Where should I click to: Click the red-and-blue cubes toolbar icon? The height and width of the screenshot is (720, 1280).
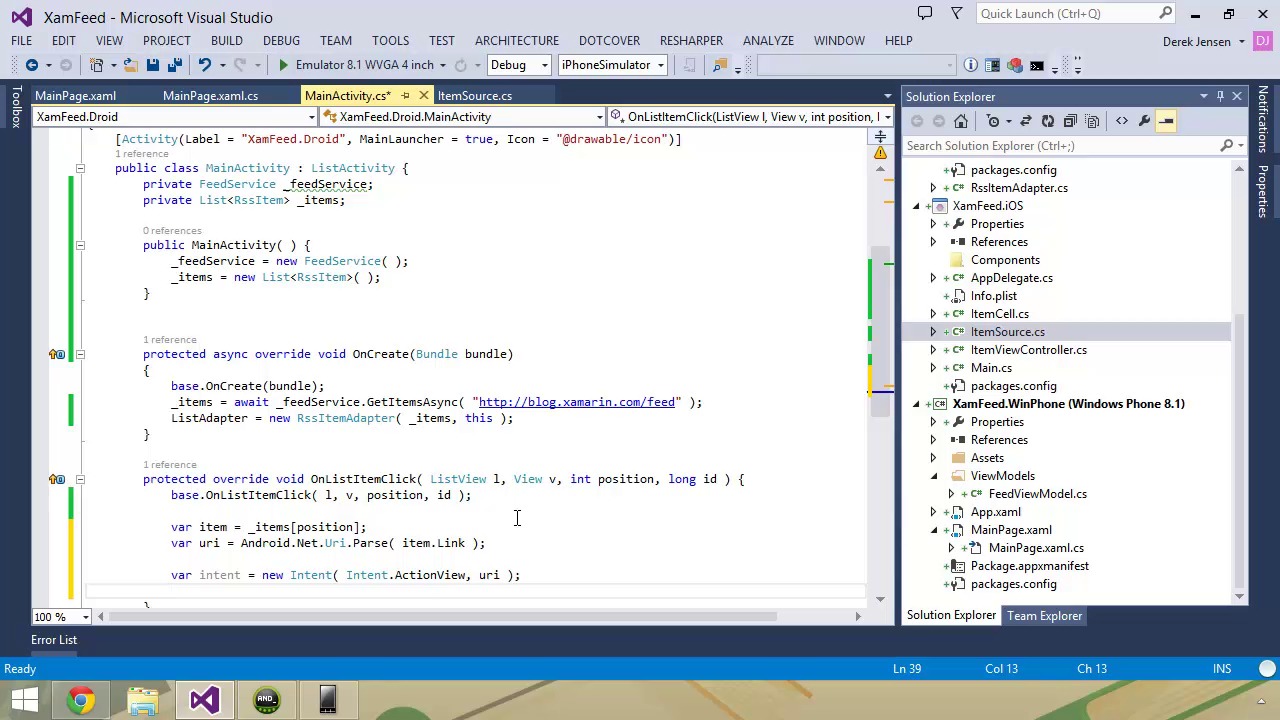(x=1015, y=65)
